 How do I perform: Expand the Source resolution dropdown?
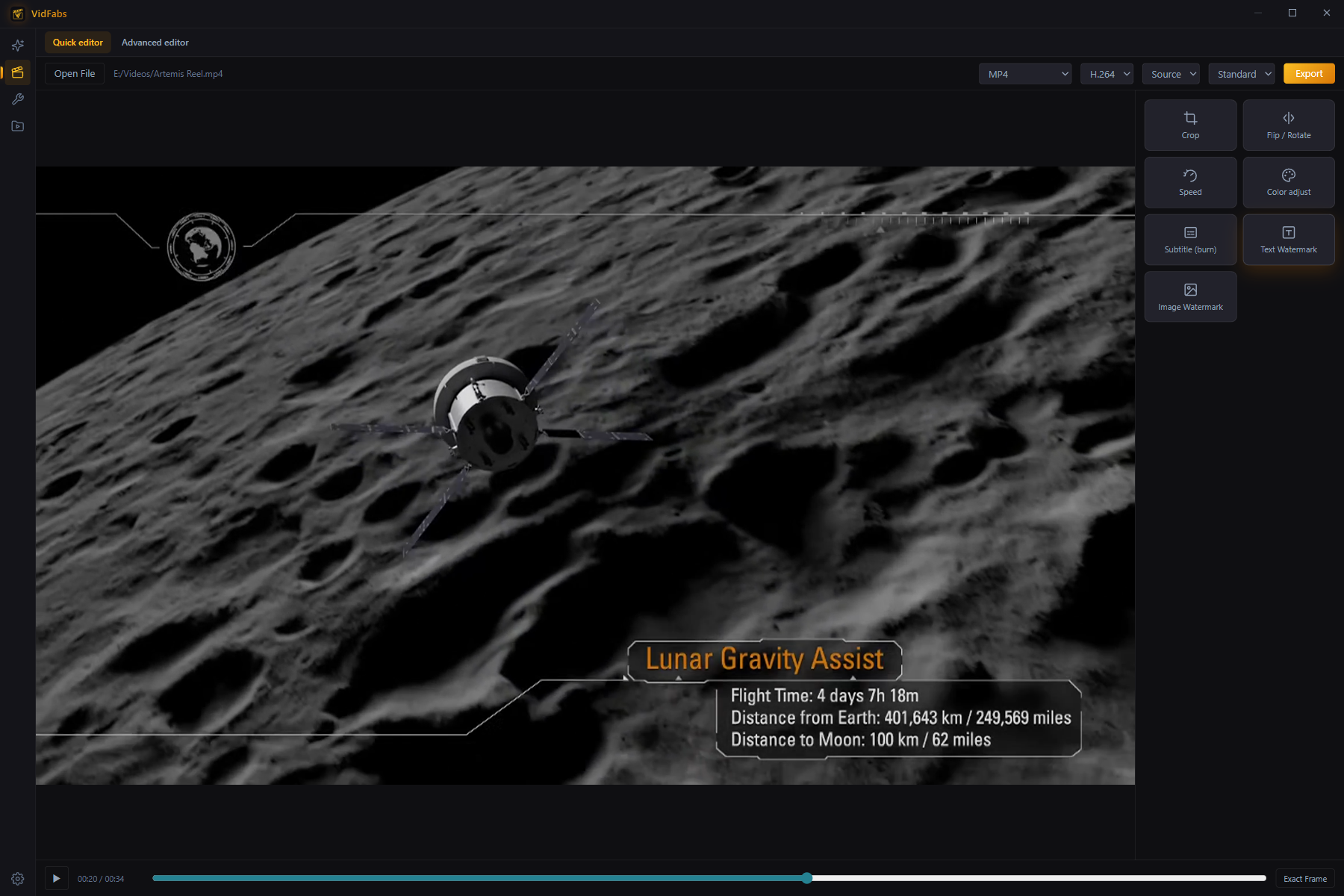click(1171, 74)
